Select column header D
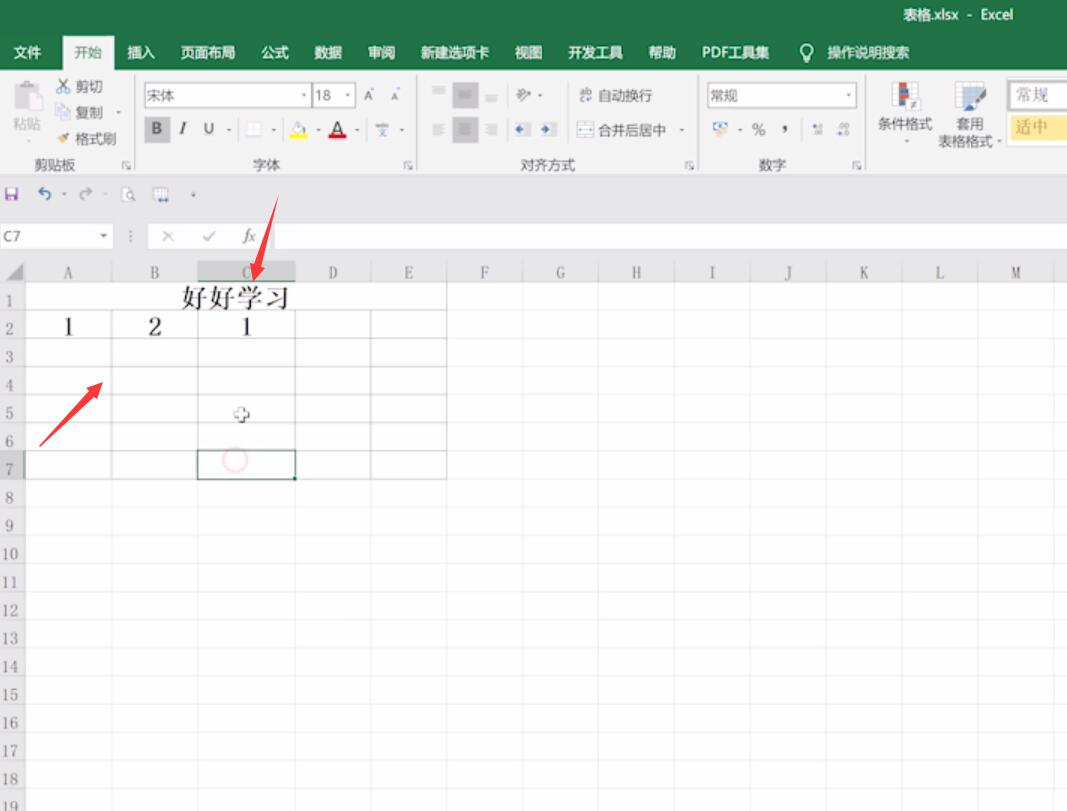 (x=333, y=273)
